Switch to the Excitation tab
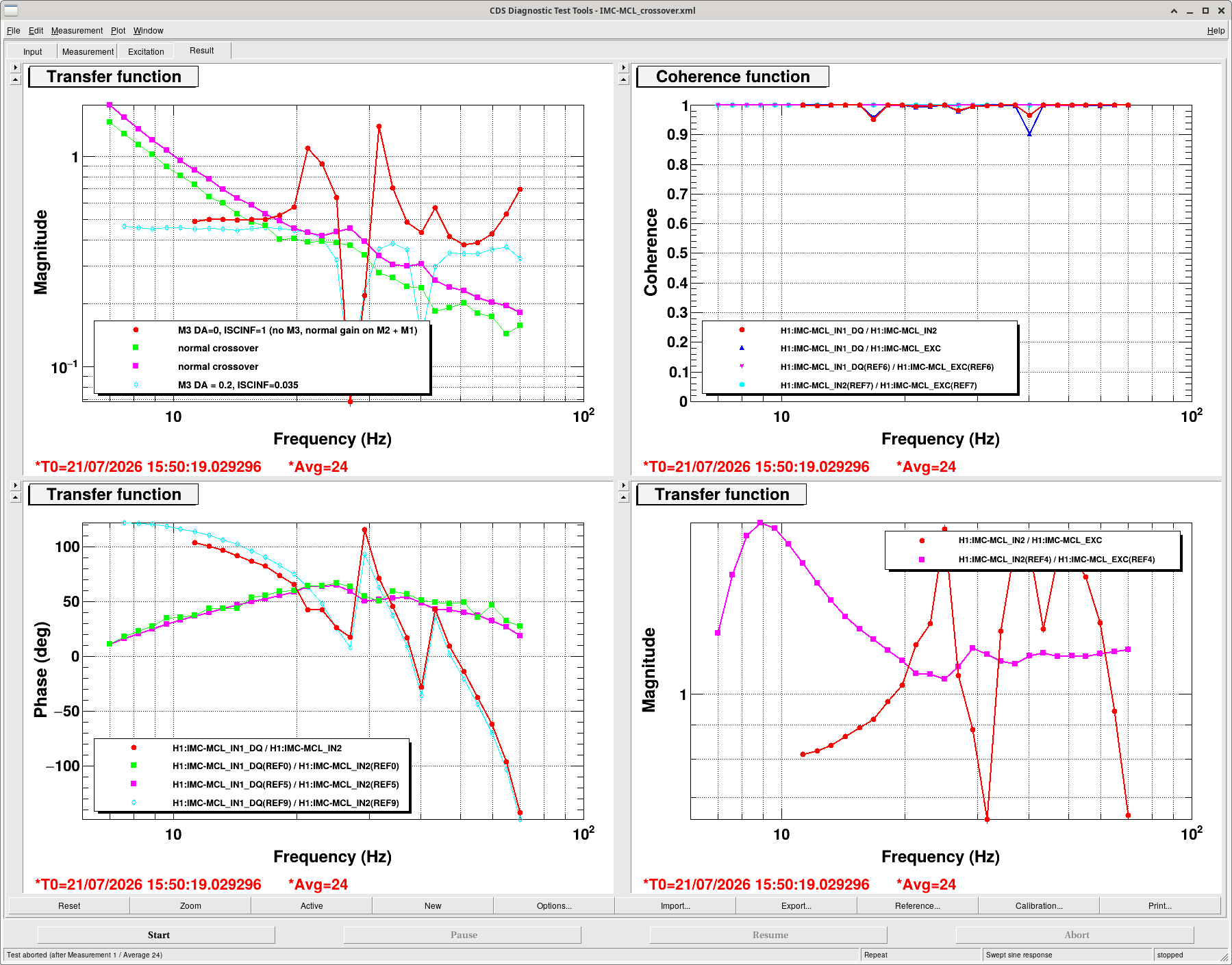This screenshot has width=1232, height=965. click(x=146, y=52)
